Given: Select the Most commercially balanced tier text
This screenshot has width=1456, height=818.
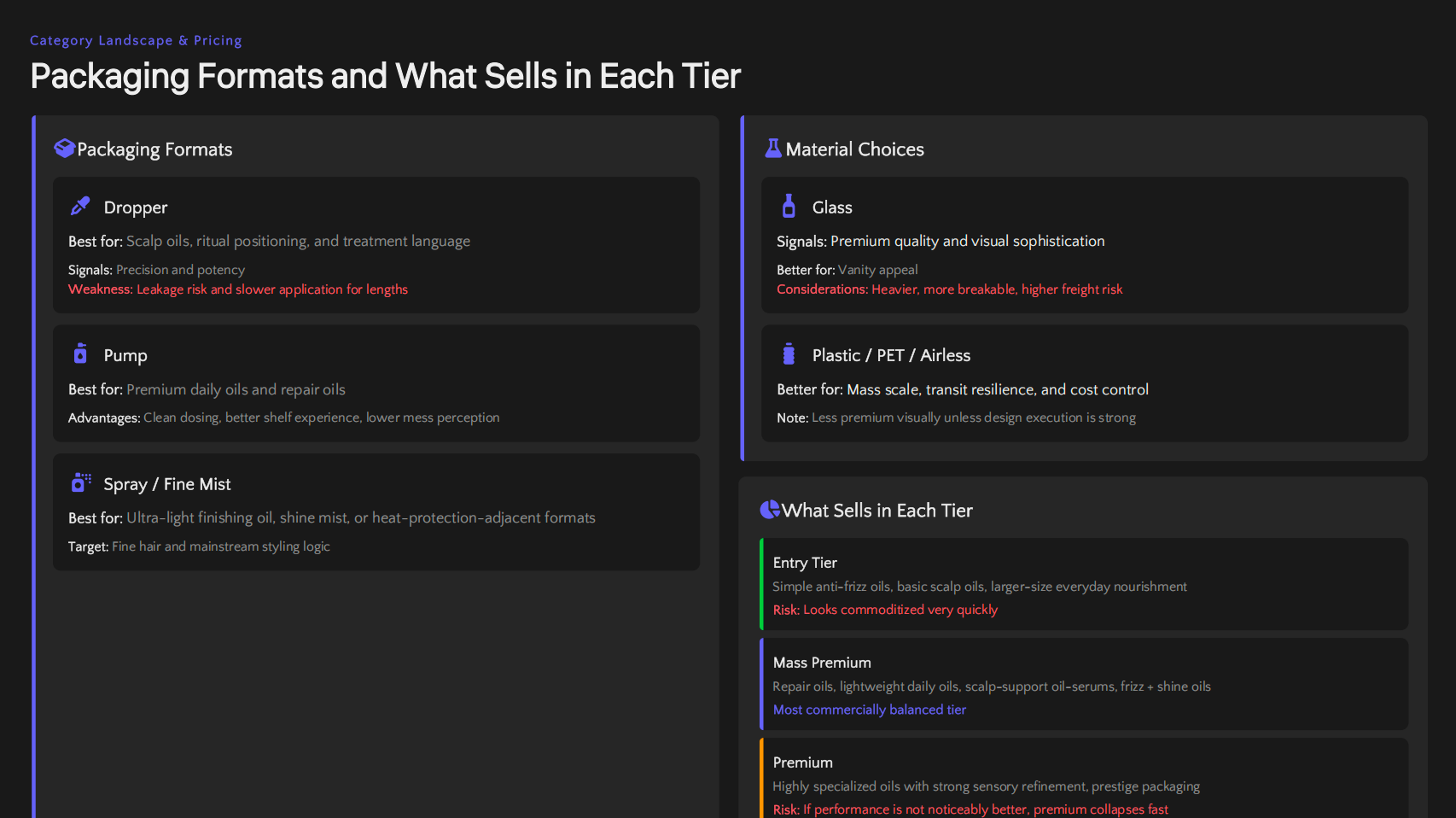Looking at the screenshot, I should (x=869, y=710).
